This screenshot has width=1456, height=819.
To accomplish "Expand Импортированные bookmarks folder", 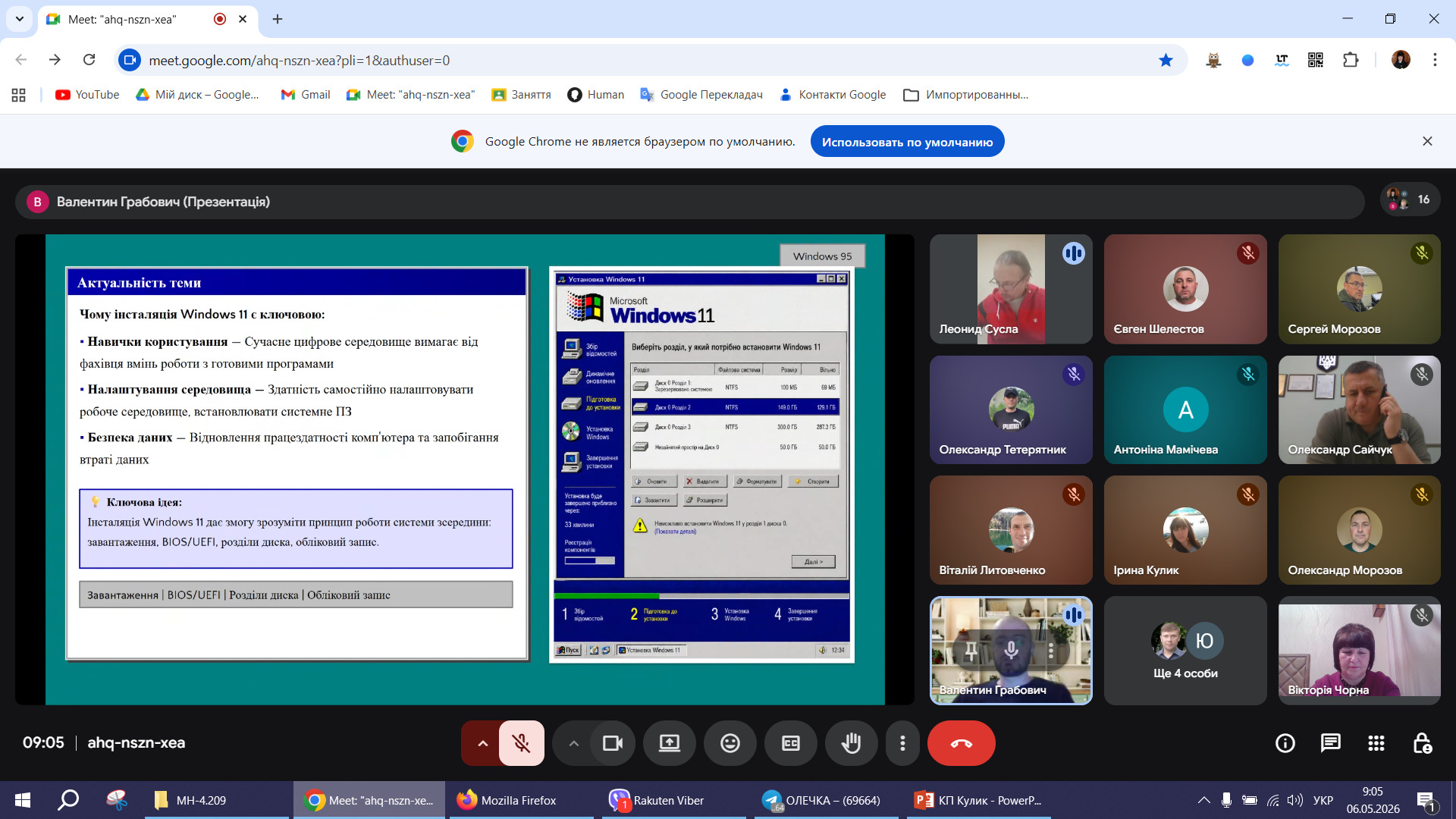I will (966, 95).
